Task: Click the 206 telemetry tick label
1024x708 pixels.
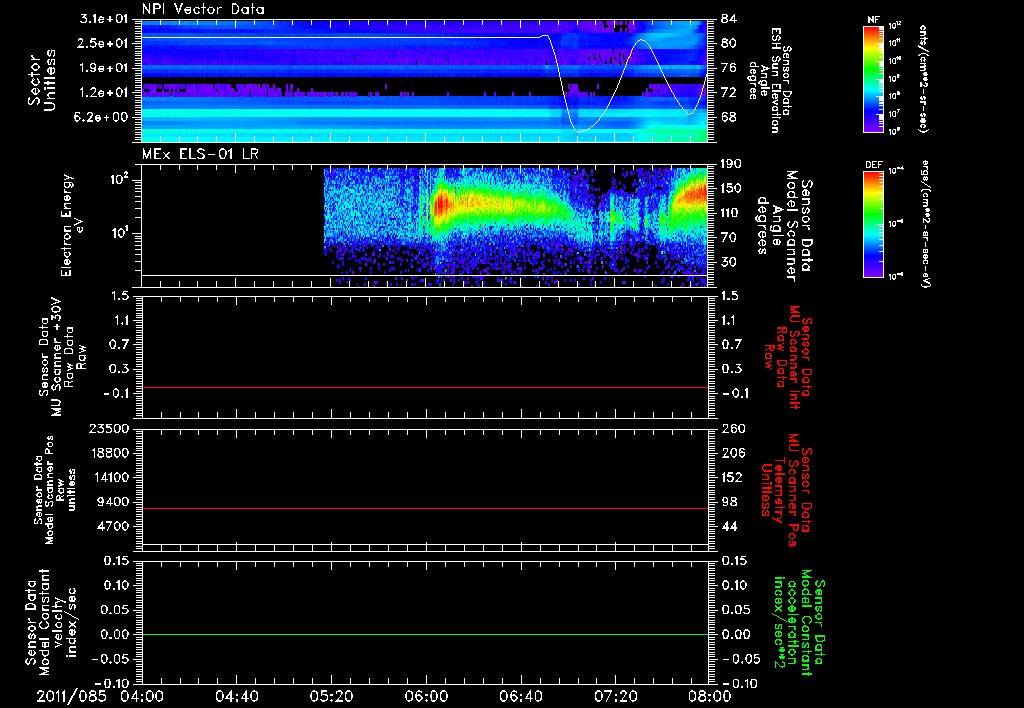Action: click(x=732, y=453)
